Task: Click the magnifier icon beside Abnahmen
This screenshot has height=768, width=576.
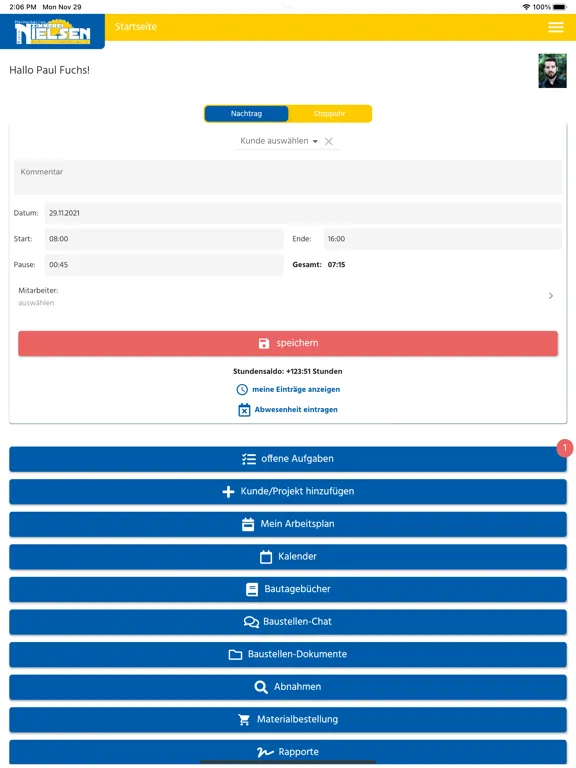Action: tap(261, 687)
